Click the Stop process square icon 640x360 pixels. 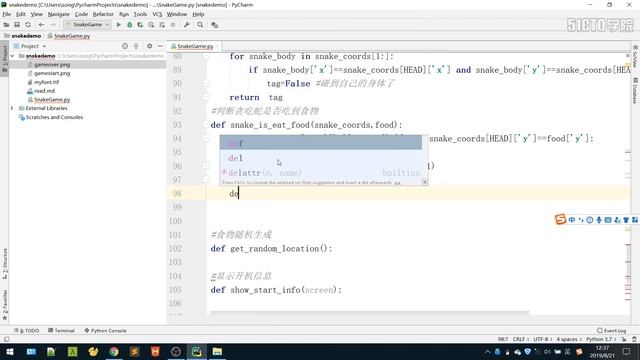173,25
